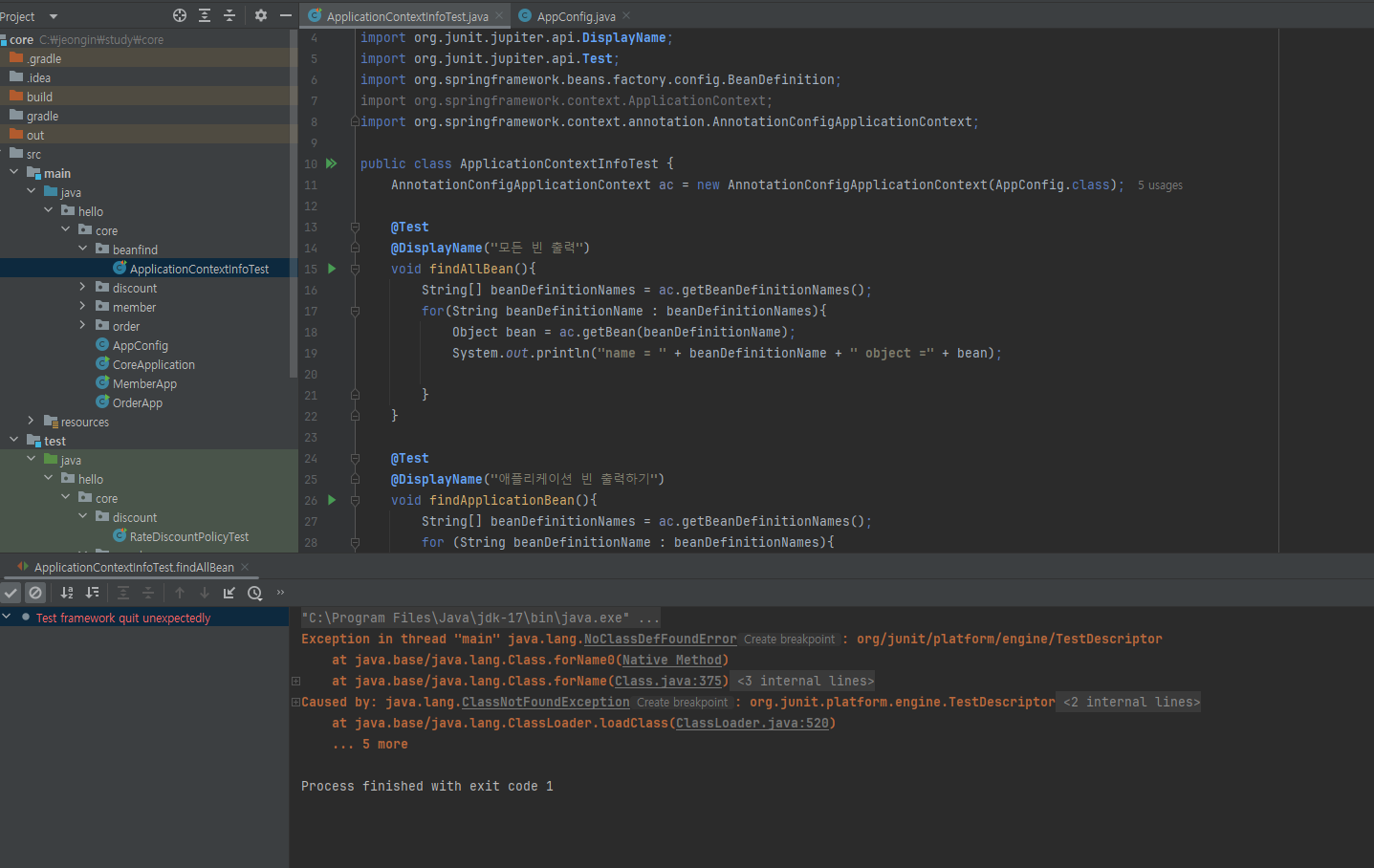Create breakpoint for ClassNotFoundException

[x=682, y=703]
